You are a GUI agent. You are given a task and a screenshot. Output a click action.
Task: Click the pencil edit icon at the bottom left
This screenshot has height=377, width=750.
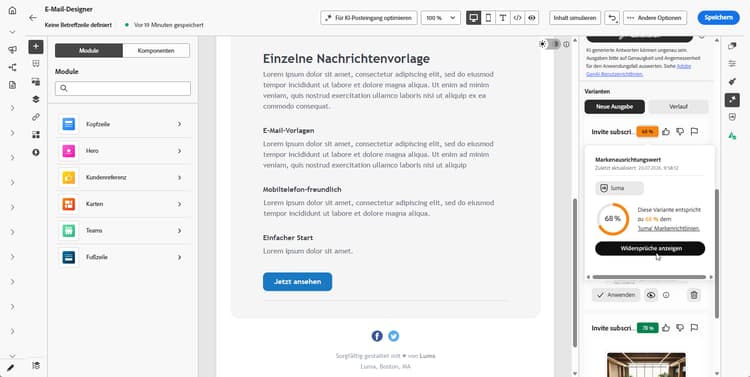pos(11,367)
